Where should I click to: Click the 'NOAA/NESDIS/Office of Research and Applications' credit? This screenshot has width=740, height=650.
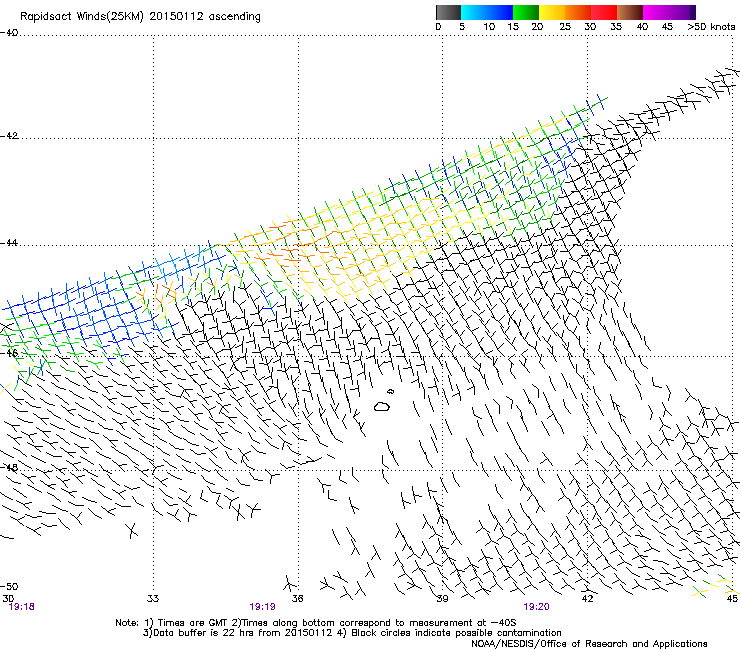click(589, 644)
